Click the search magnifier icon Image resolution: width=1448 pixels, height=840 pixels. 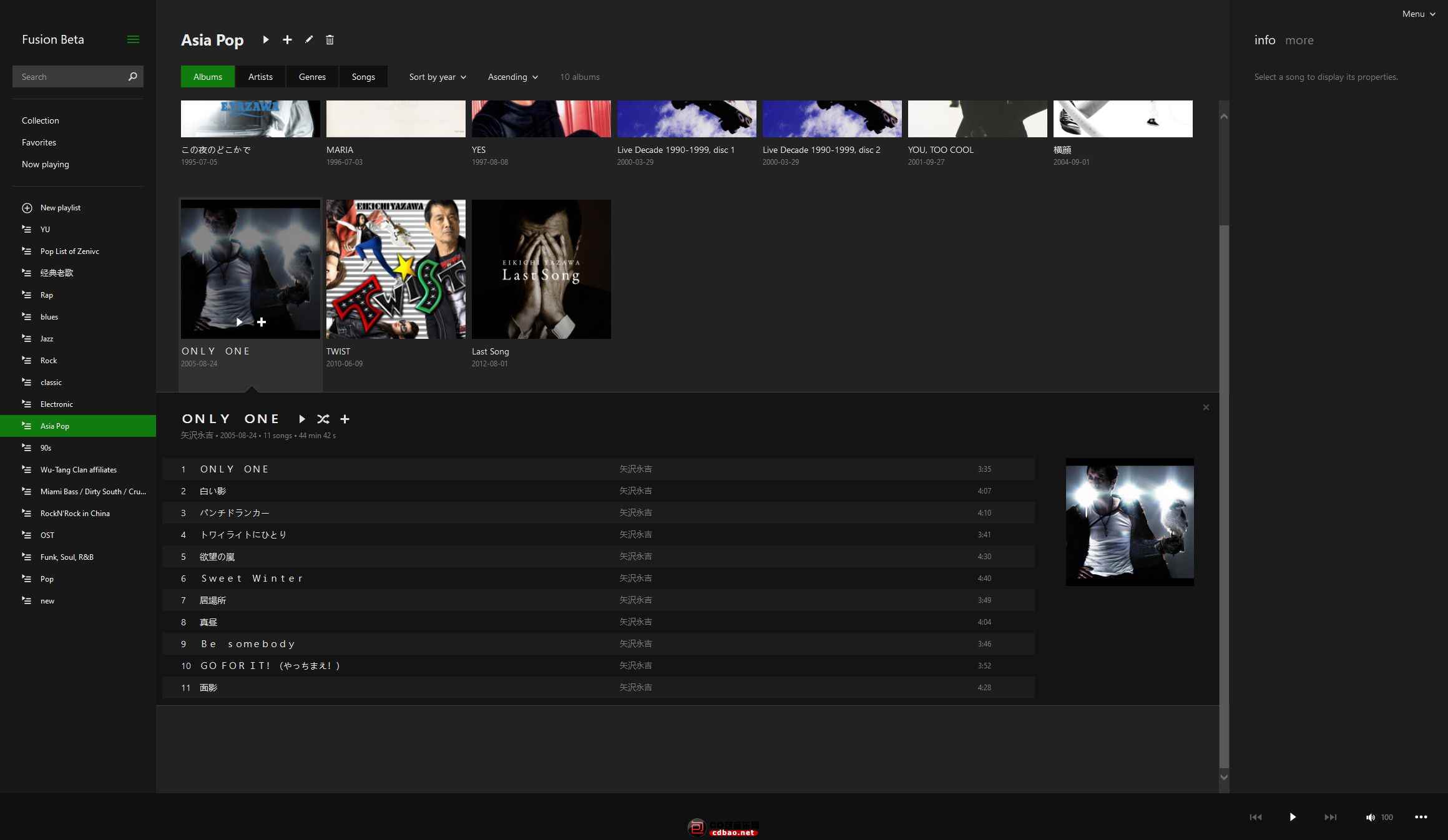pos(132,77)
